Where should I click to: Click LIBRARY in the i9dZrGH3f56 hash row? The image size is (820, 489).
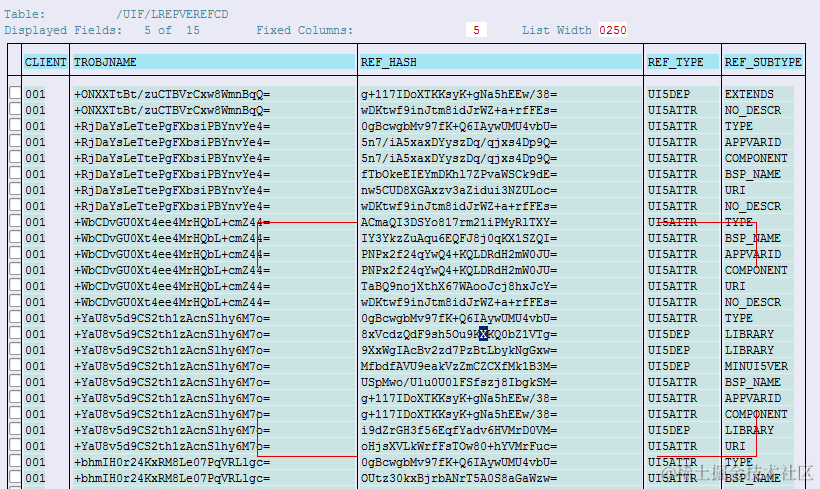pyautogui.click(x=749, y=430)
